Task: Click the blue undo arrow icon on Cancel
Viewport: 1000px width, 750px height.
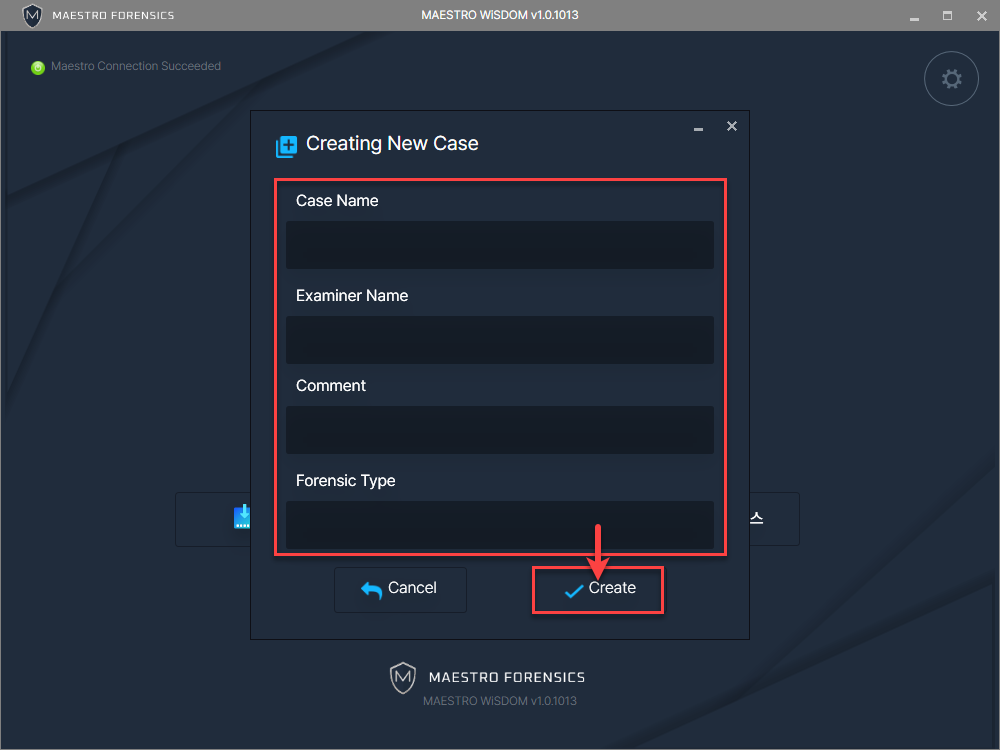Action: point(371,590)
